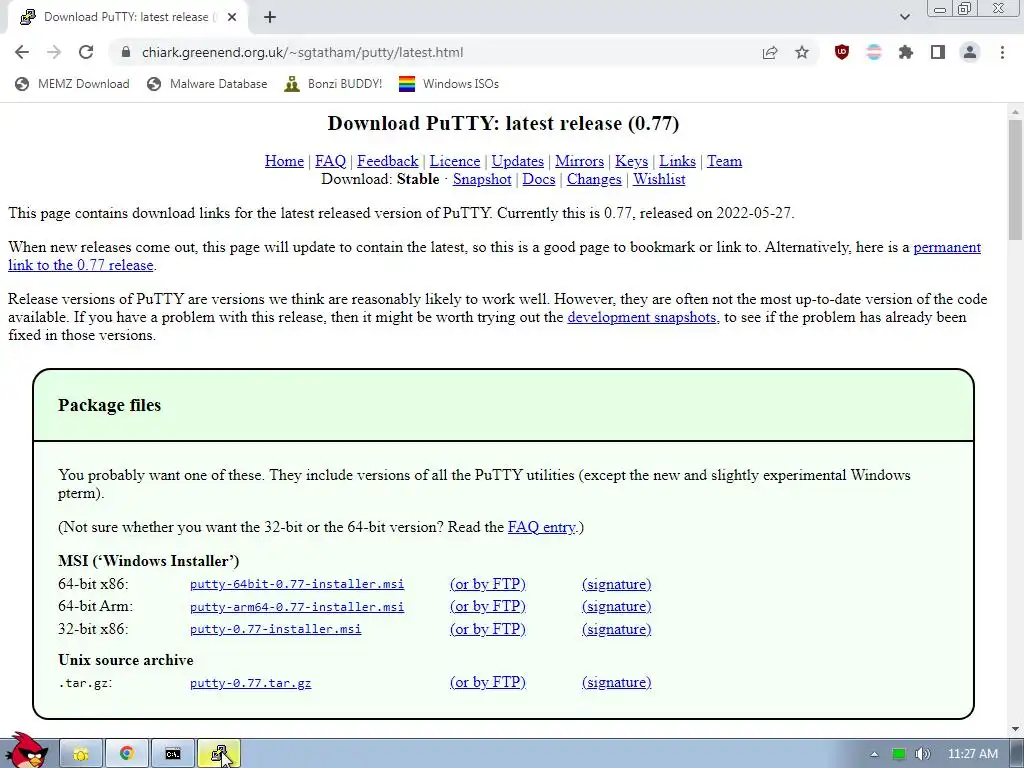Image resolution: width=1024 pixels, height=768 pixels.
Task: Open the Windows ISOs bookmark
Action: click(x=449, y=84)
